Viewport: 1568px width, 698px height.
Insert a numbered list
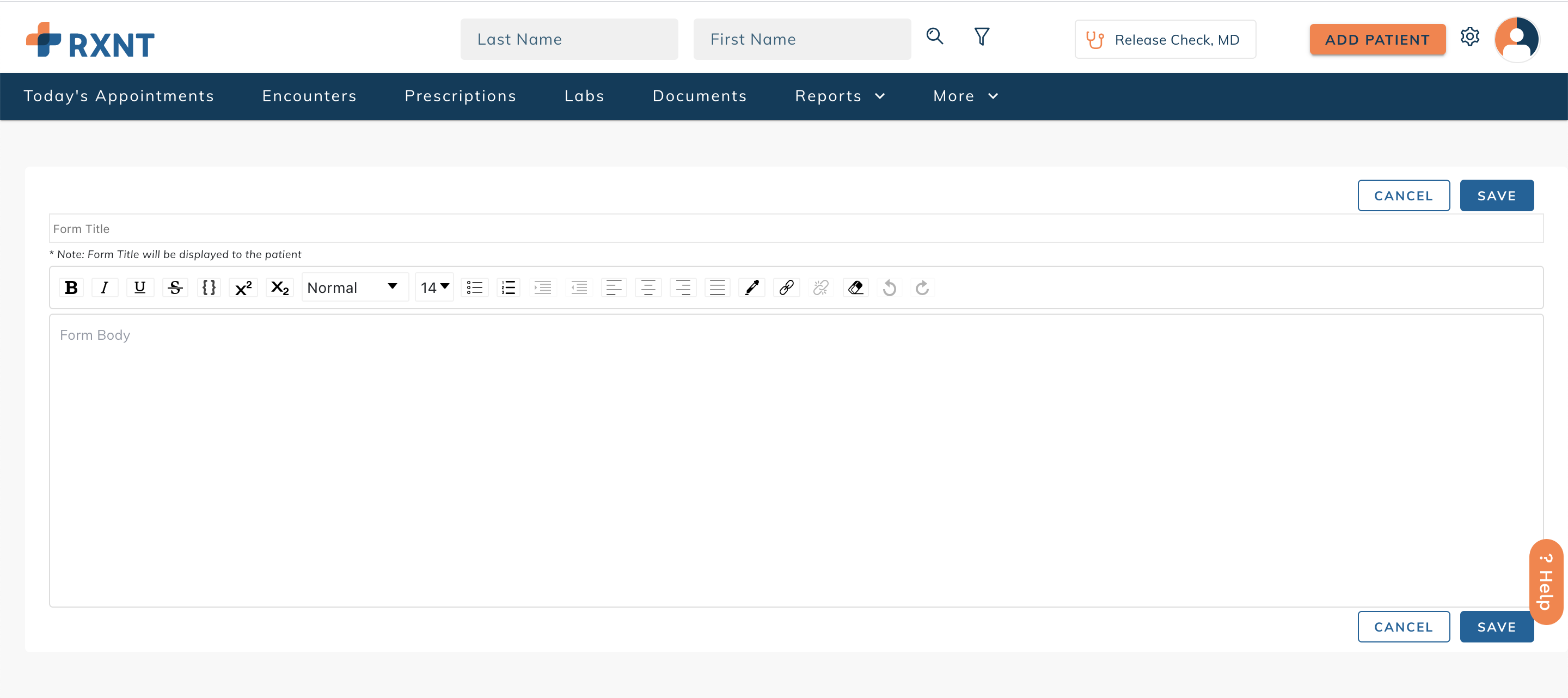[x=509, y=287]
